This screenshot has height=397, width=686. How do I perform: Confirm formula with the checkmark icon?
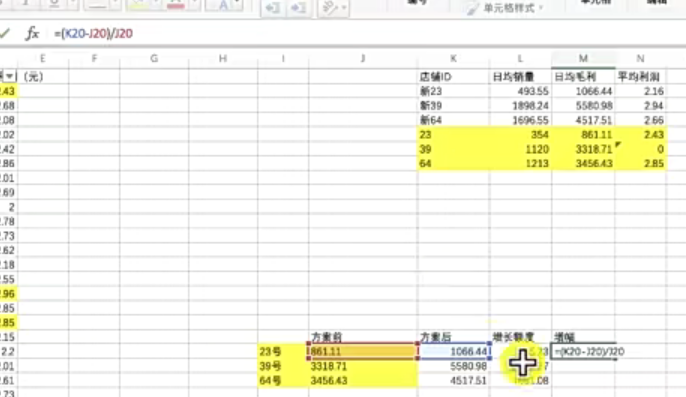coord(5,33)
